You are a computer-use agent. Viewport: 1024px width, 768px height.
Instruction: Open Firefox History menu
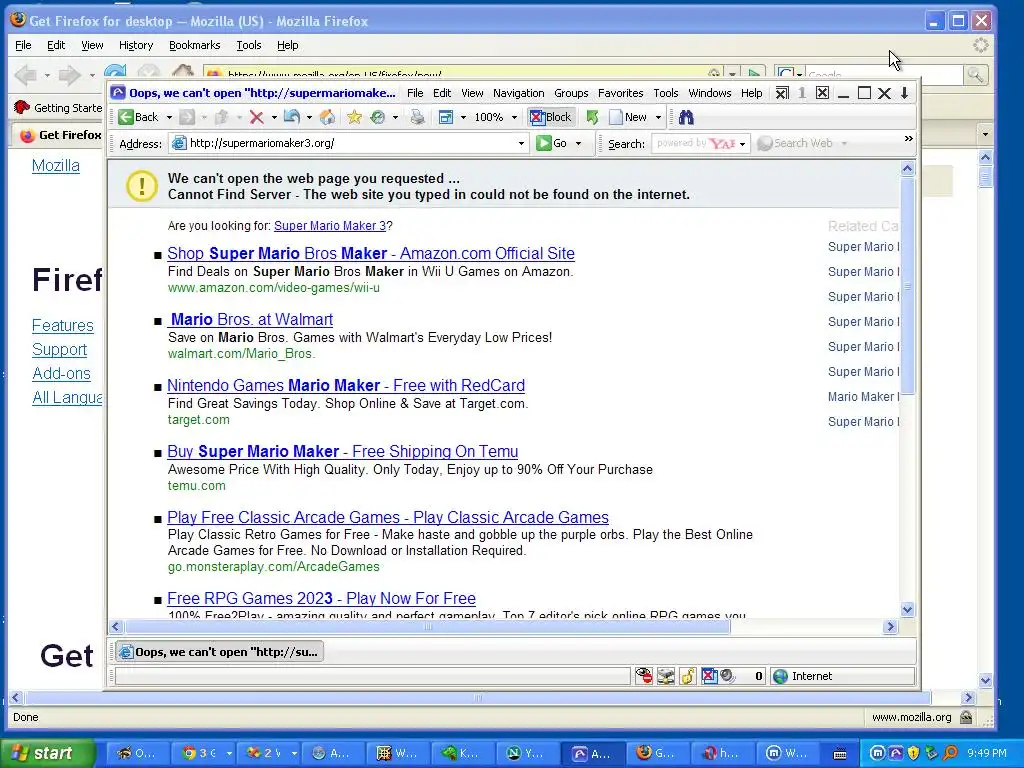[x=136, y=45]
